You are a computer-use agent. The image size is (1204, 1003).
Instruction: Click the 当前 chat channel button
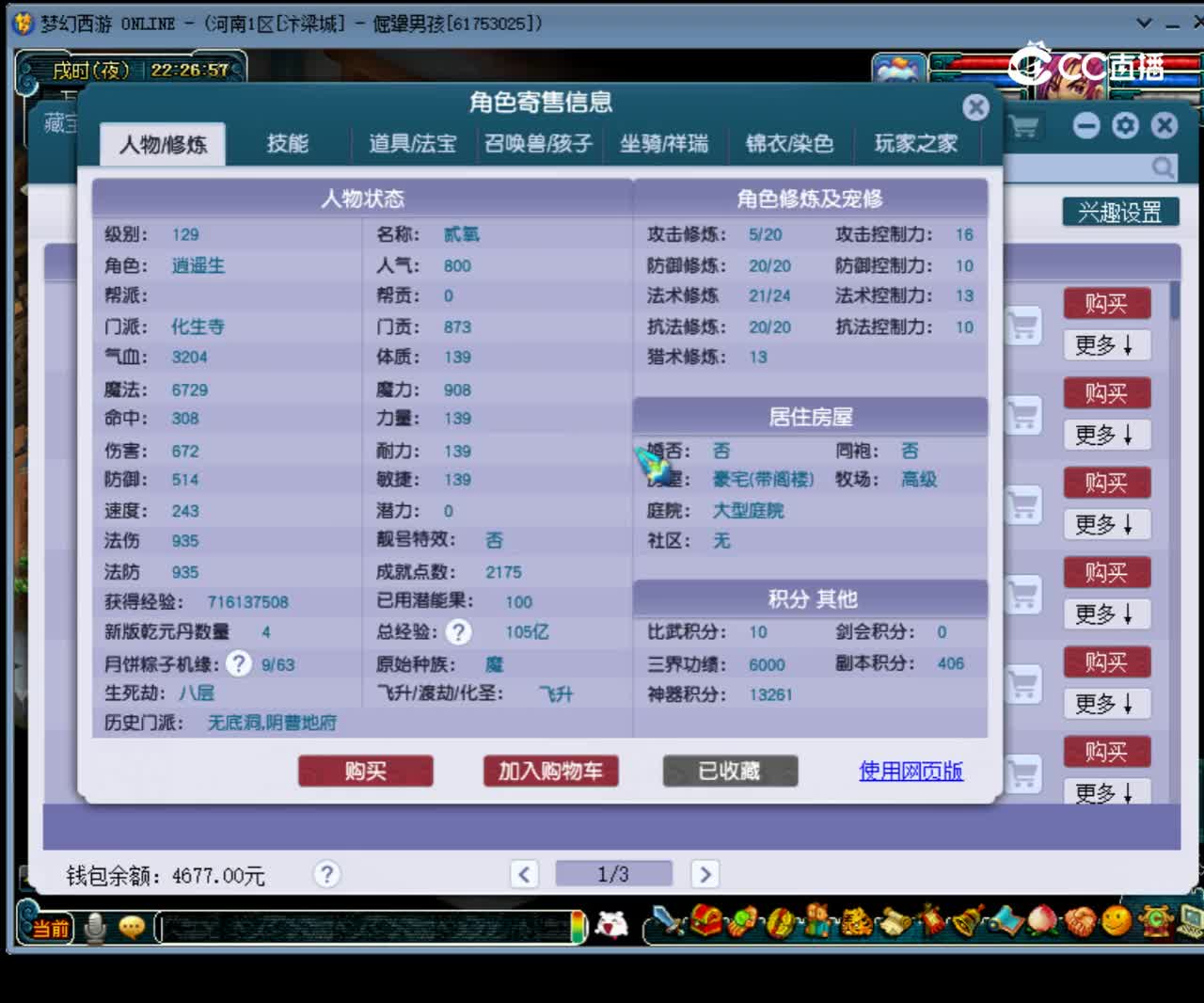[x=49, y=930]
